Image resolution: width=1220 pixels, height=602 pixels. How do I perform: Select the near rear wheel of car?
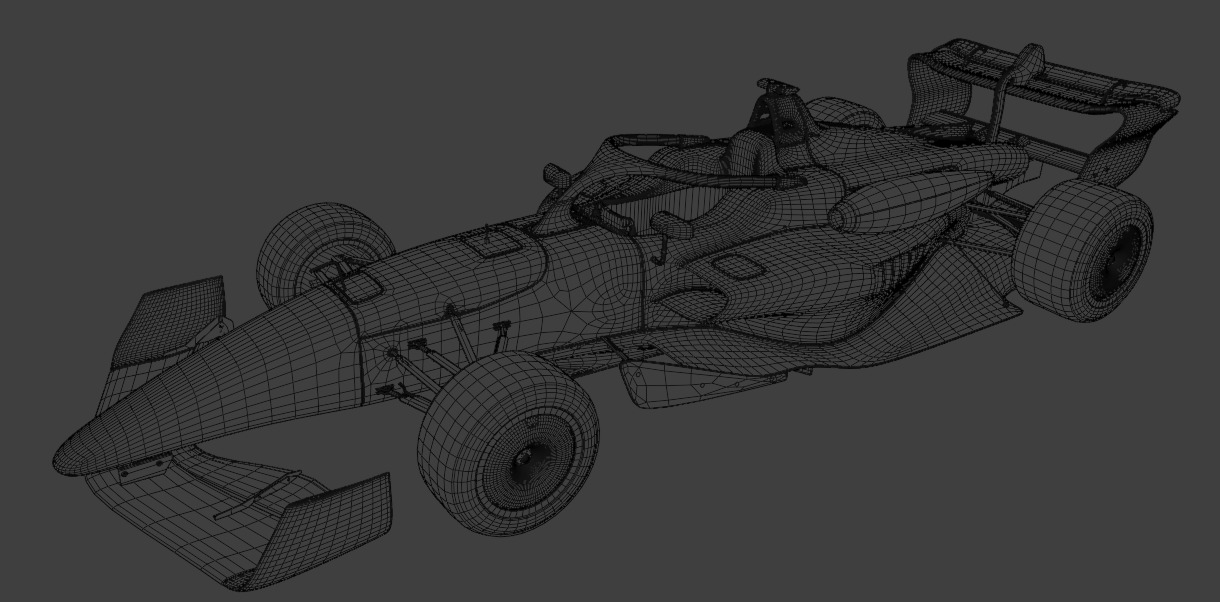coord(1085,252)
